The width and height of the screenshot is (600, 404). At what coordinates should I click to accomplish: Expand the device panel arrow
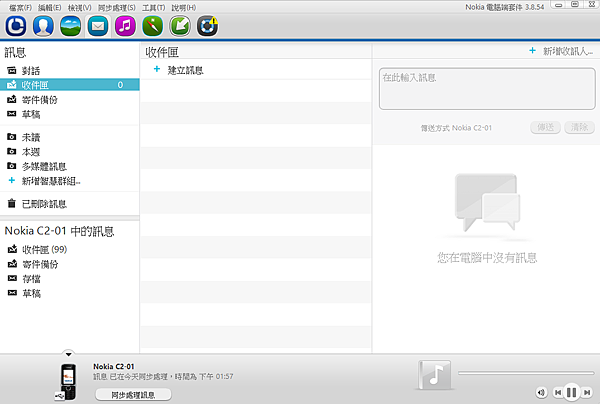point(68,354)
